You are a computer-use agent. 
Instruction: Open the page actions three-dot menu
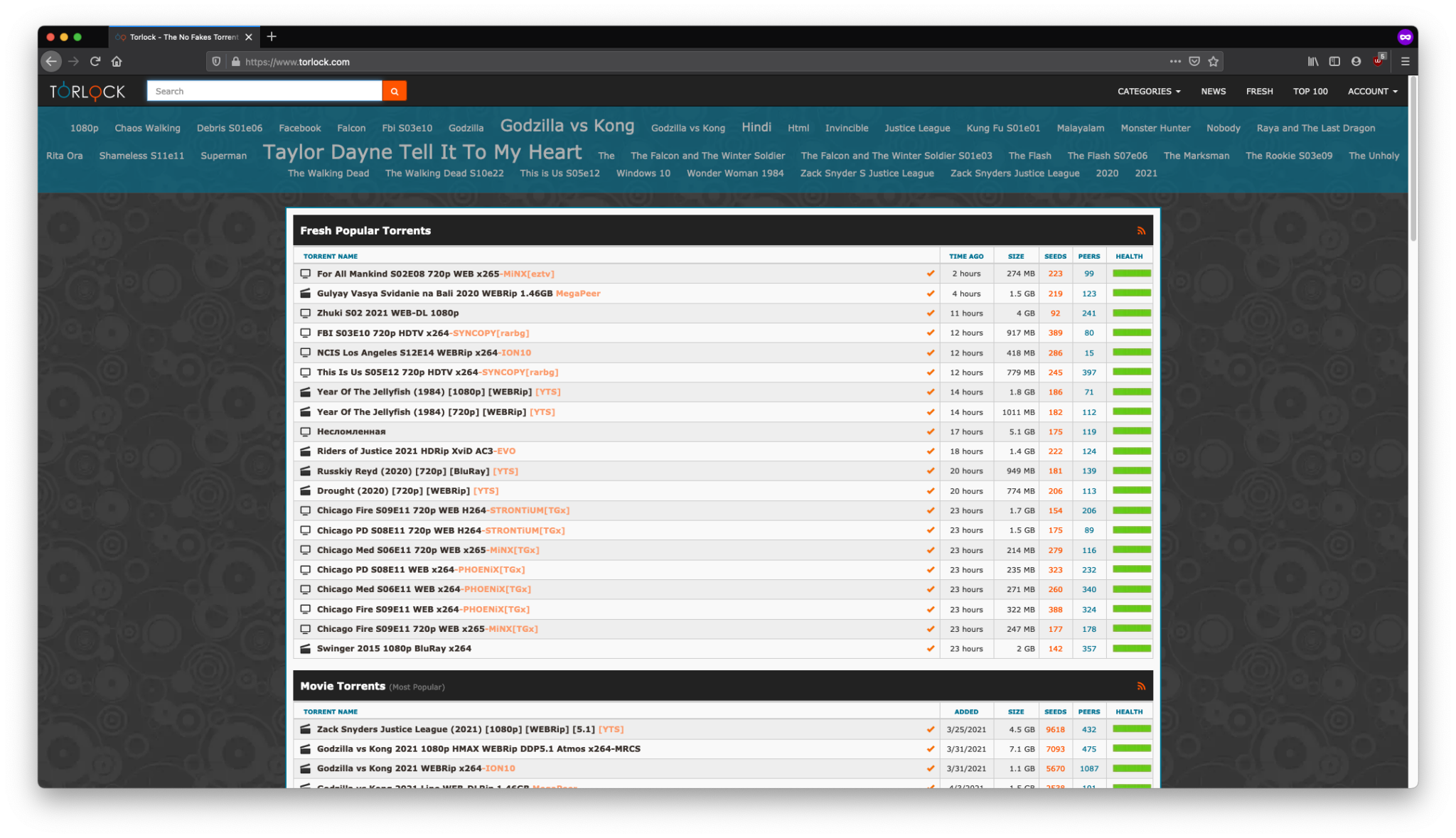(1175, 62)
